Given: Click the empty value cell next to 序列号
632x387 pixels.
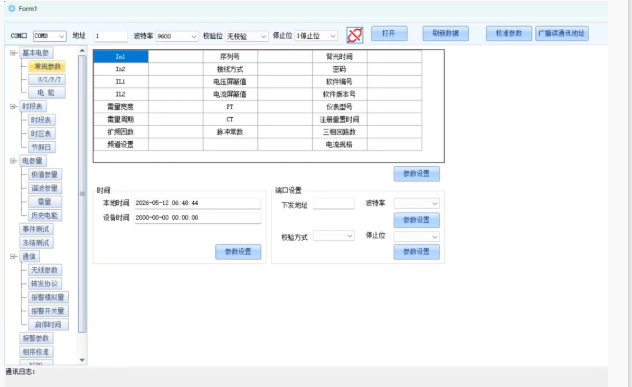Looking at the screenshot, I should 285,56.
